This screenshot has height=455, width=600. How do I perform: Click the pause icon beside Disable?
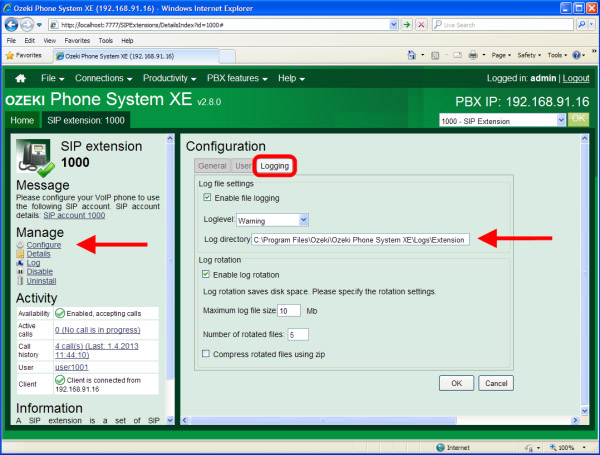point(20,272)
